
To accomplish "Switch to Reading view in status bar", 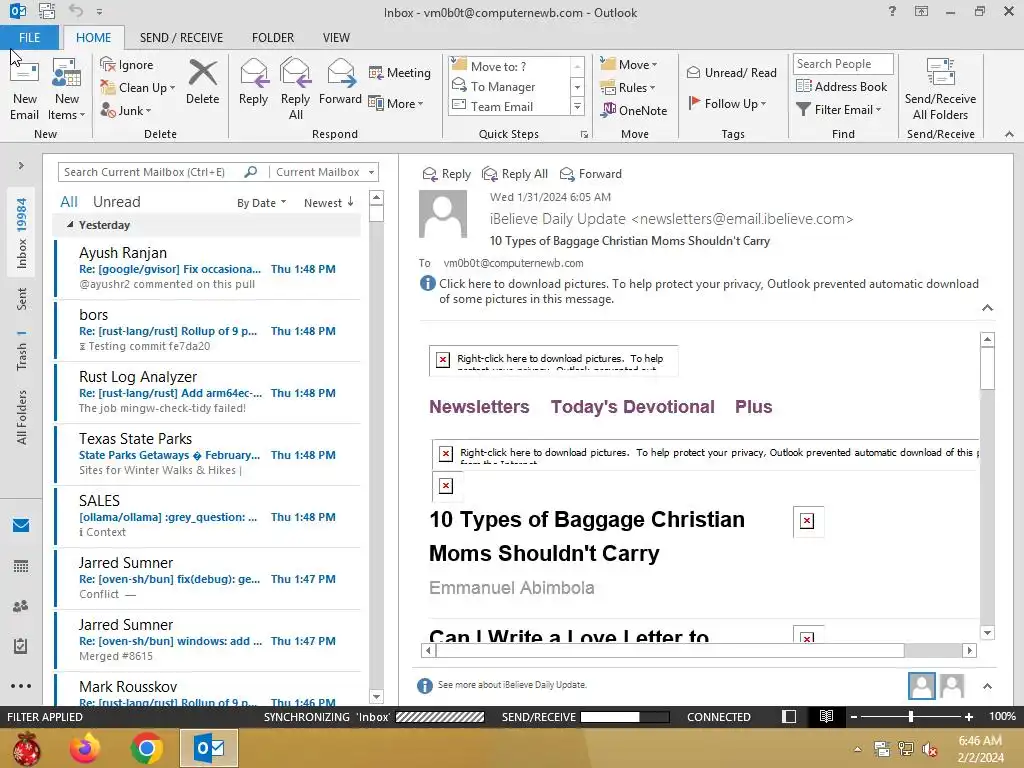I will (x=826, y=716).
